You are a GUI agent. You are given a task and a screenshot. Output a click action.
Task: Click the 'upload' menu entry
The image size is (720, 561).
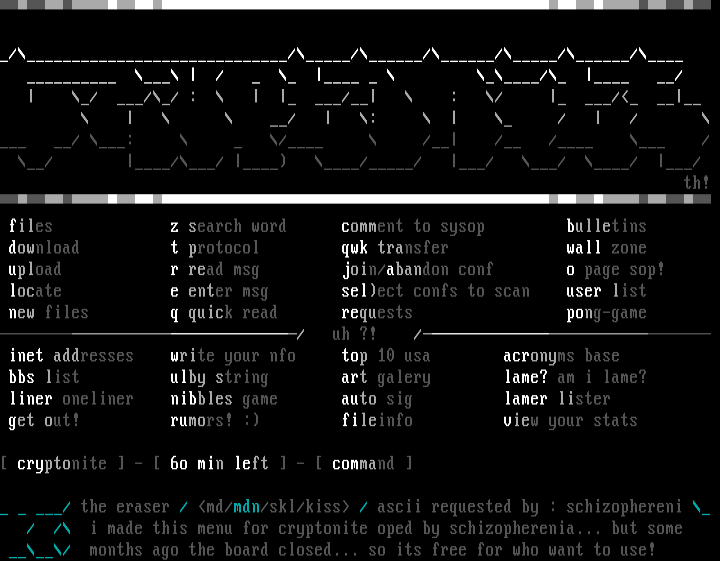pyautogui.click(x=35, y=270)
